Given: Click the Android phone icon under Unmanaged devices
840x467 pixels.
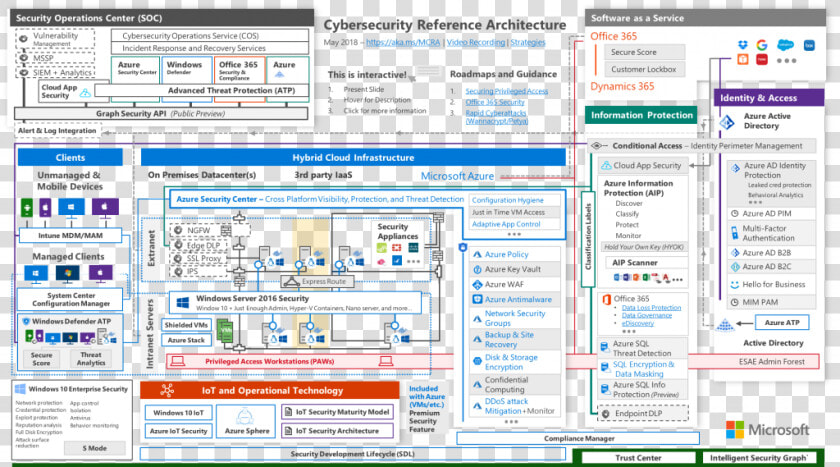Looking at the screenshot, I should (27, 207).
